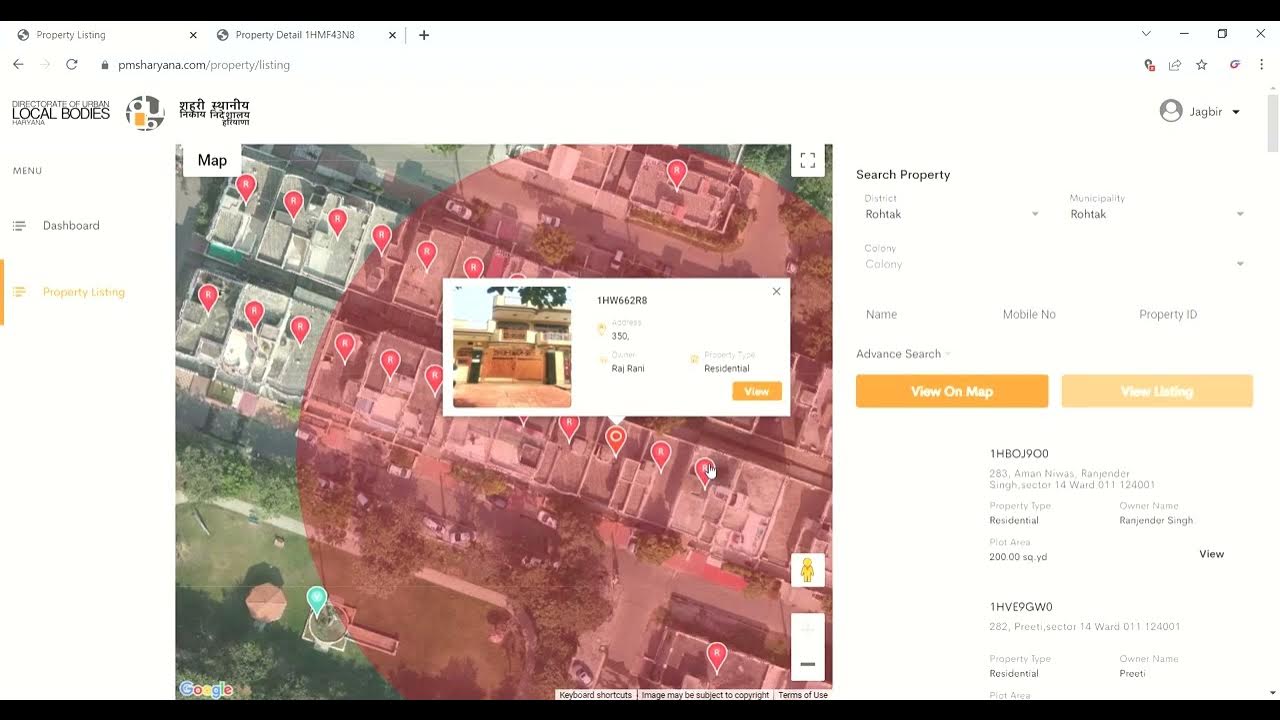1280x720 pixels.
Task: Open Jagbir account dropdown arrow
Action: pos(1236,112)
